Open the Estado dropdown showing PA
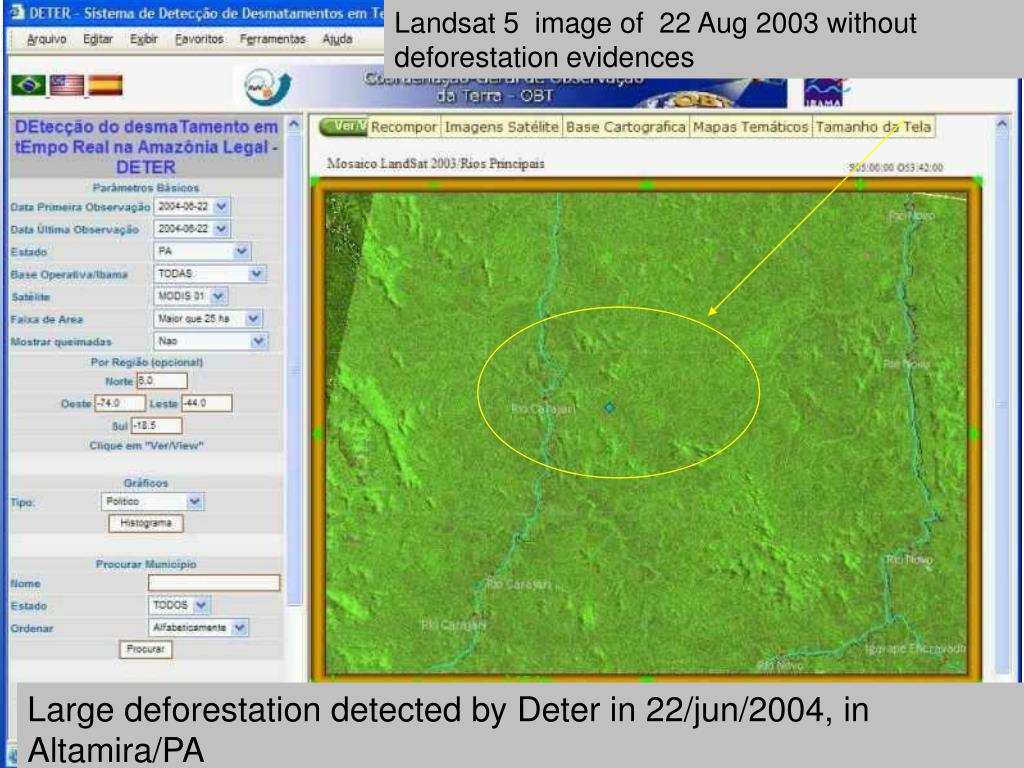1024x768 pixels. coord(242,251)
